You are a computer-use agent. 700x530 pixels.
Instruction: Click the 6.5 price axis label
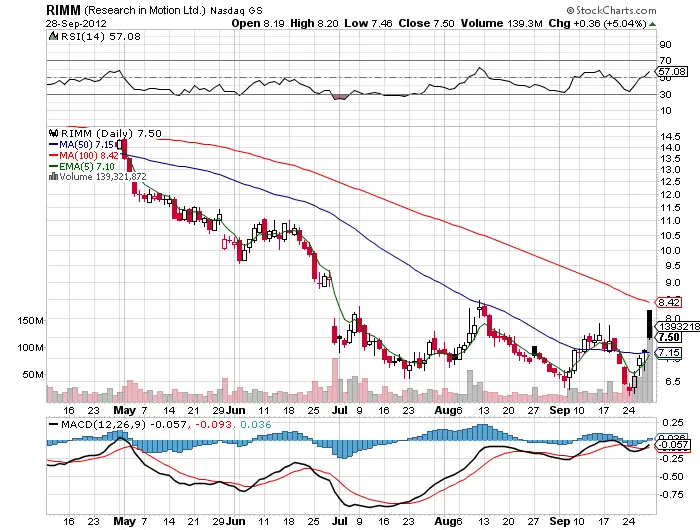(674, 382)
